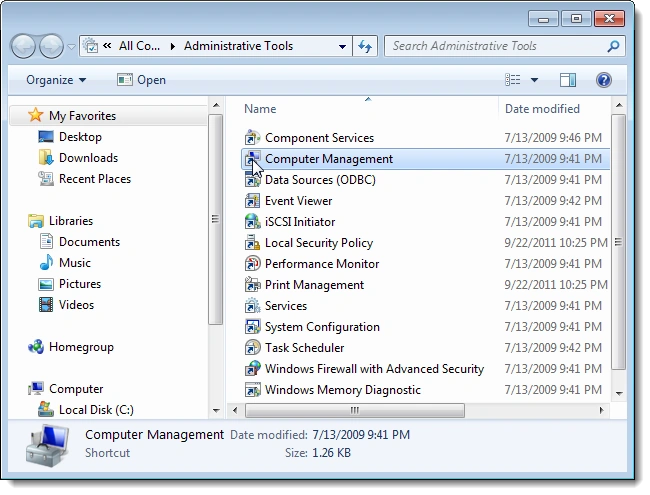650x495 pixels.
Task: Select Computer in navigation pane
Action: [x=76, y=389]
